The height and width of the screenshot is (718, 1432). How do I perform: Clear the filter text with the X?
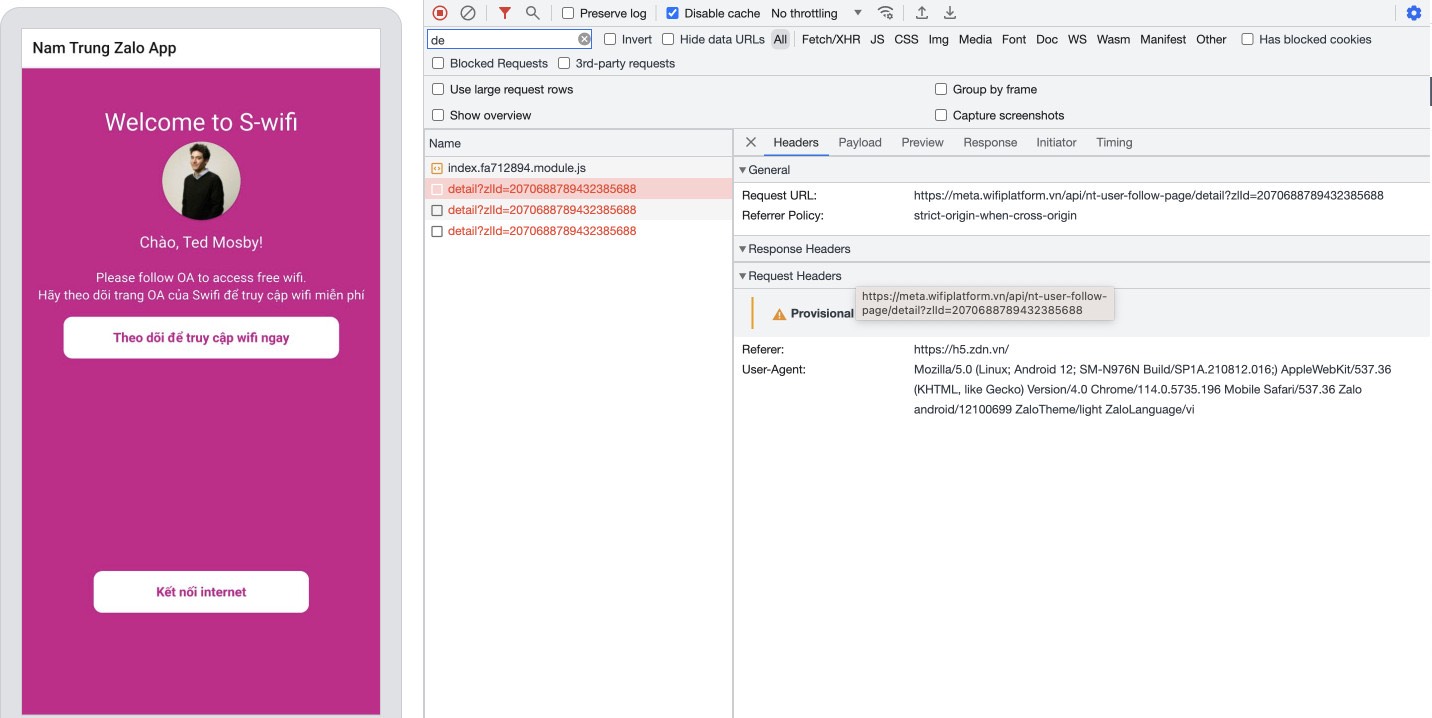coord(584,39)
